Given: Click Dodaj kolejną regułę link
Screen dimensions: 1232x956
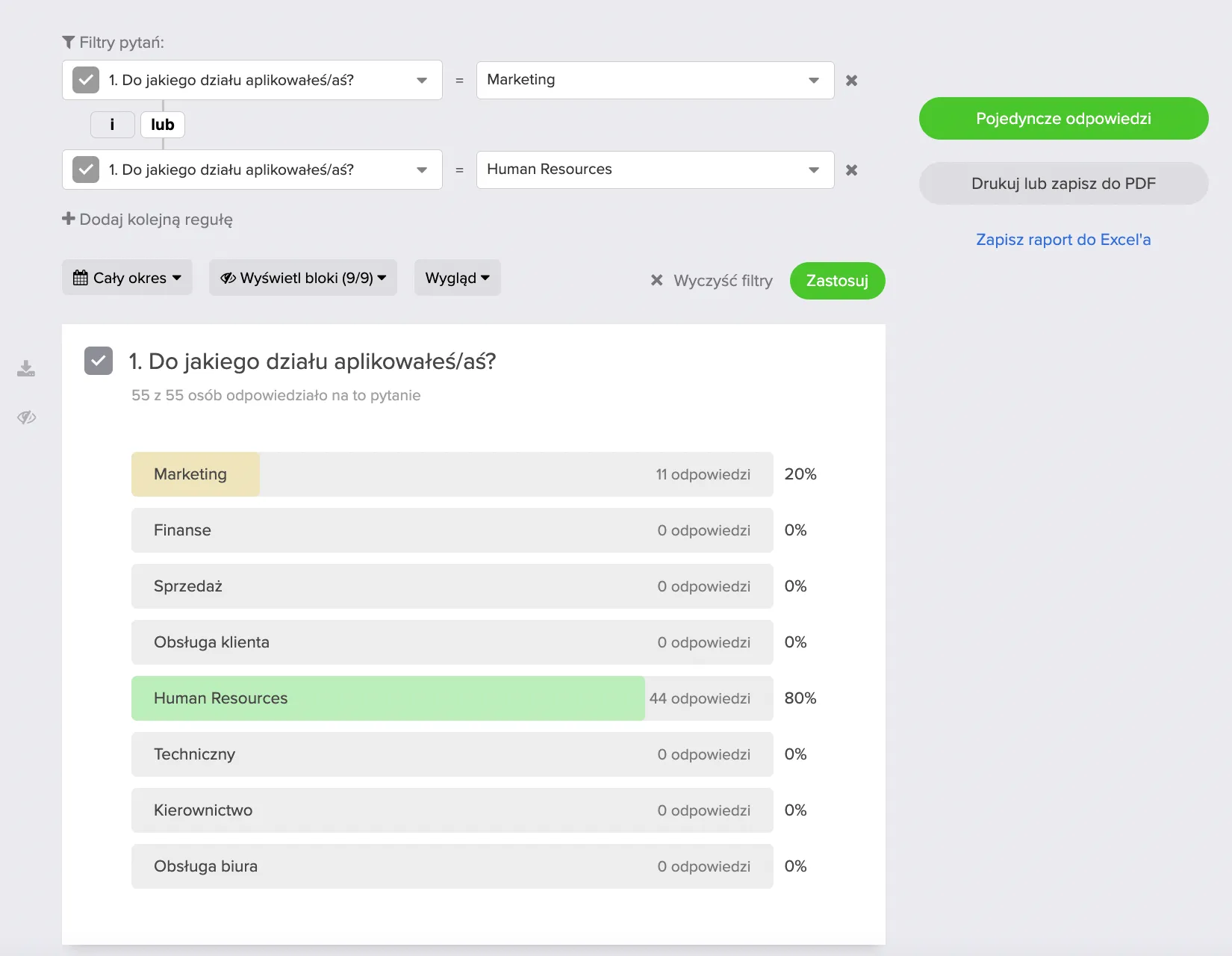Looking at the screenshot, I should point(156,220).
